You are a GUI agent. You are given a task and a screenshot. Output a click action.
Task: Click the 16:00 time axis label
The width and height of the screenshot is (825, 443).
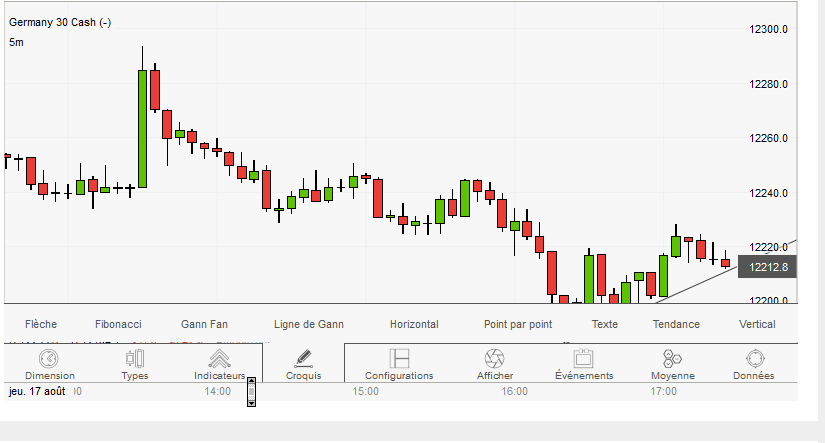514,391
